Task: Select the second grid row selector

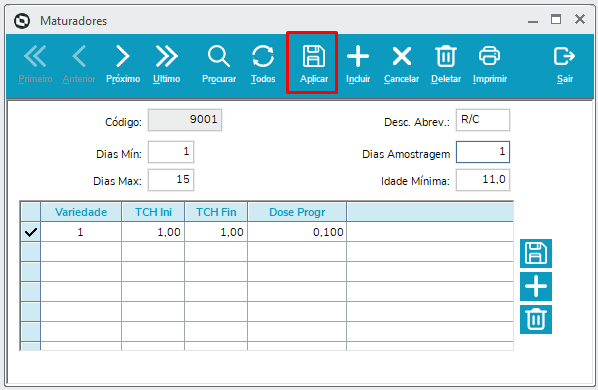Action: point(31,252)
